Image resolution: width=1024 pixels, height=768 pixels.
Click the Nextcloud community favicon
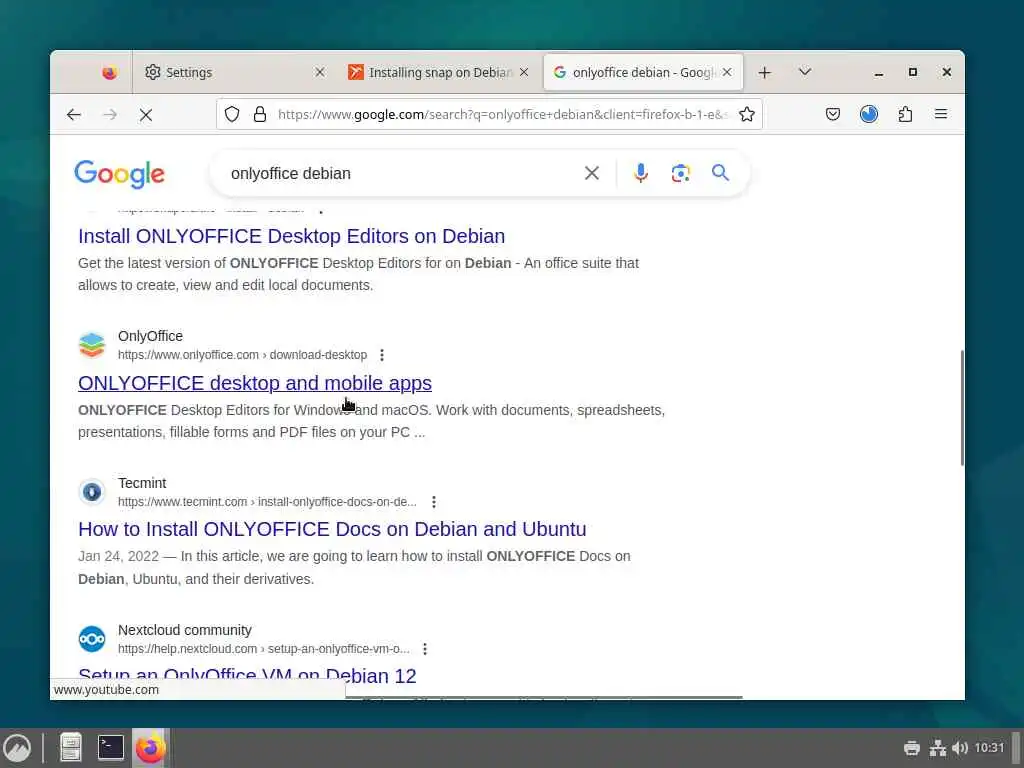(x=92, y=639)
